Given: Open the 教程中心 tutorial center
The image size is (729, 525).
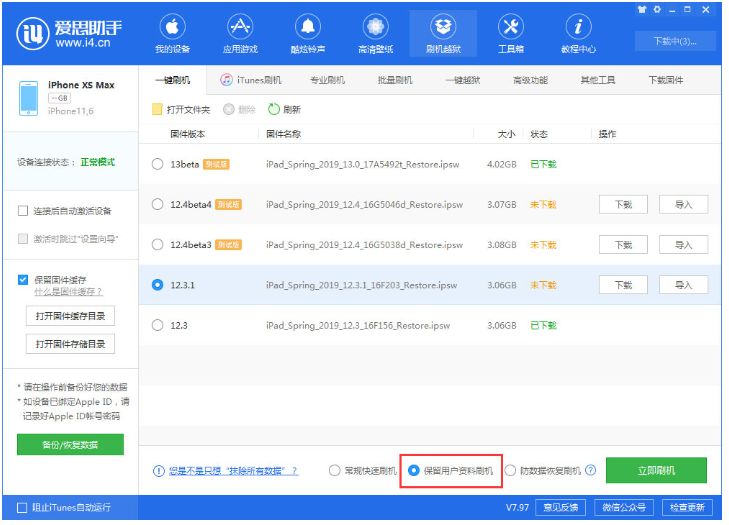Looking at the screenshot, I should coord(578,34).
